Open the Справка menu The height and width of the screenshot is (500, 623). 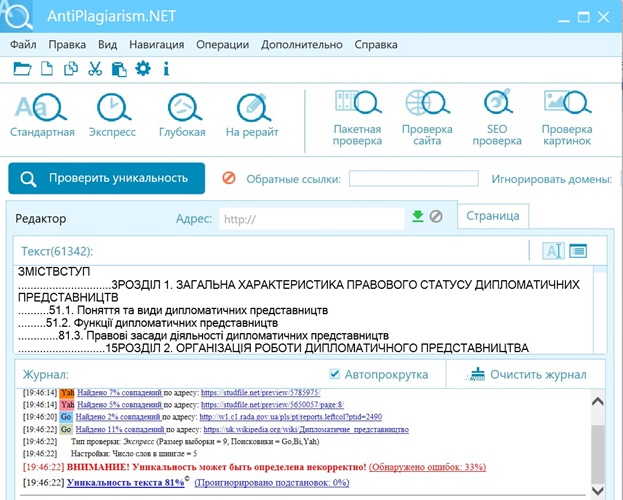[376, 45]
